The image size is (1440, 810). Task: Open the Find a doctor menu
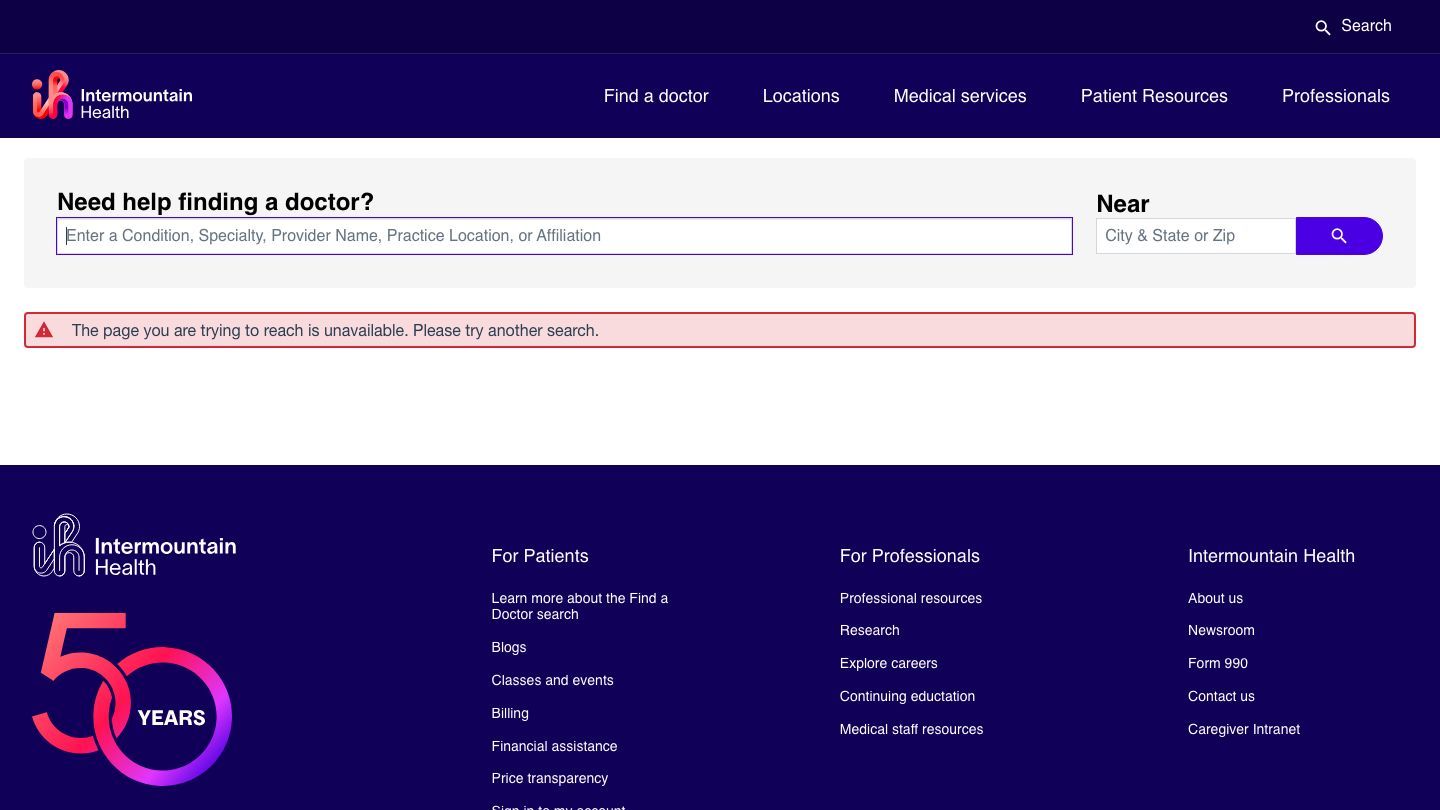tap(655, 96)
